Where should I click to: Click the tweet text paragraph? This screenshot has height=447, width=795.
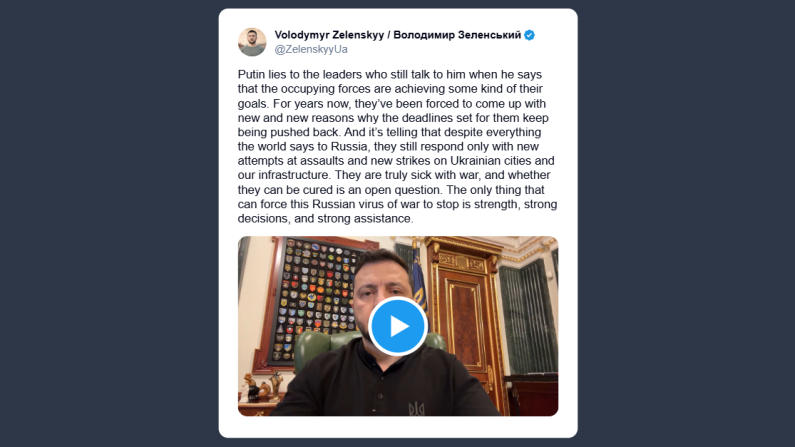[x=397, y=147]
